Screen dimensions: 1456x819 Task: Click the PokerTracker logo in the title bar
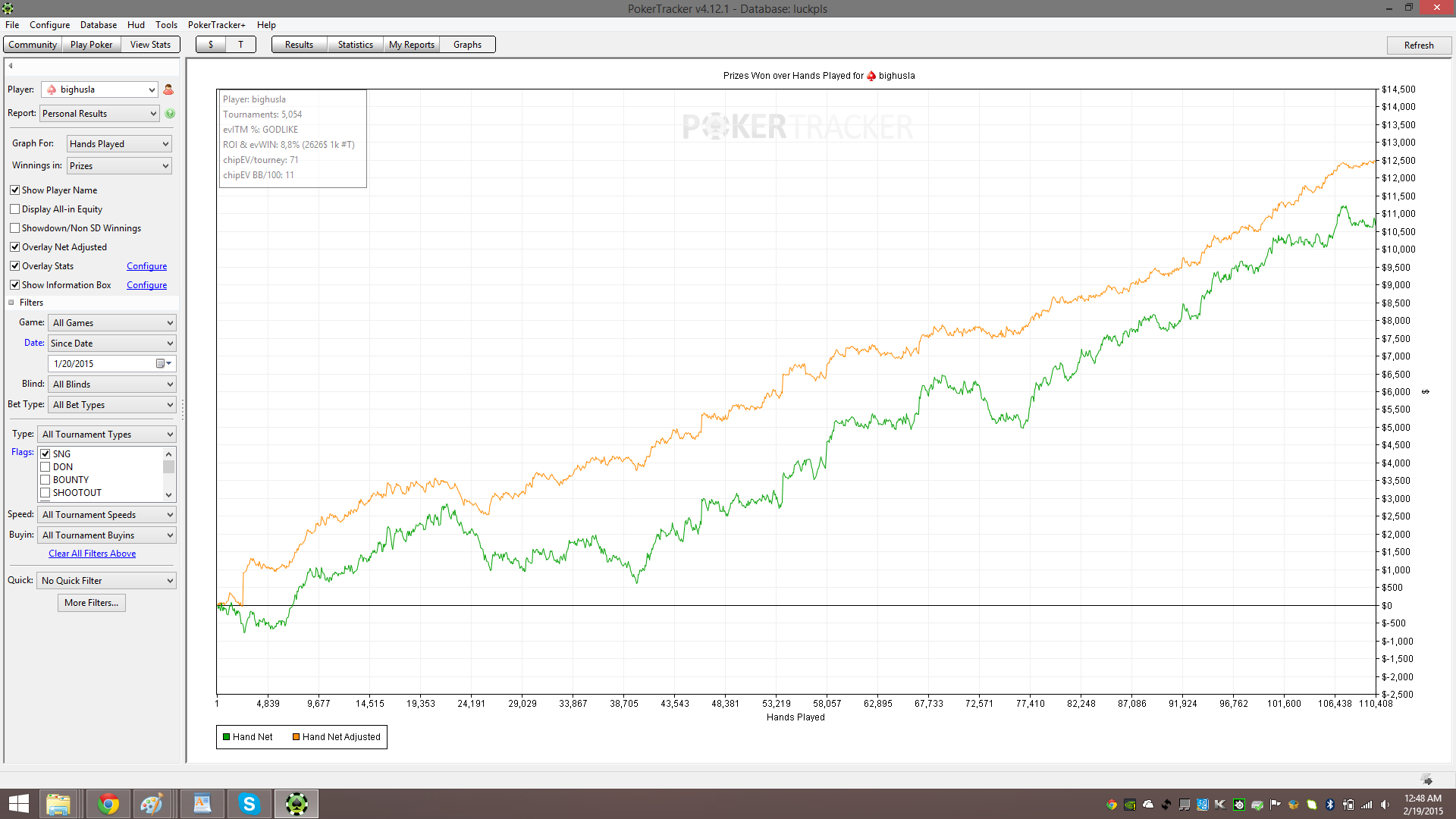tap(8, 8)
